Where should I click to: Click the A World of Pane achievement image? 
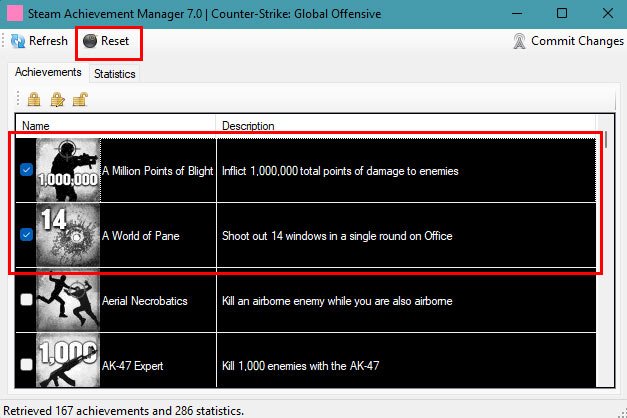(68, 235)
